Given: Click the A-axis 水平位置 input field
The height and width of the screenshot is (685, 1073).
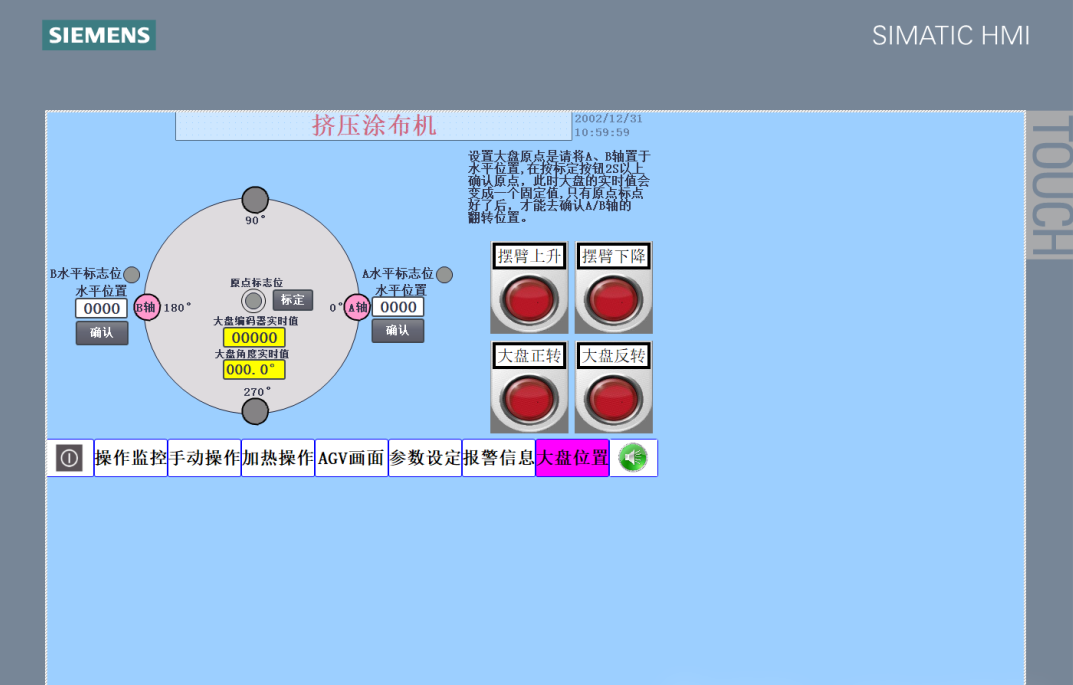Looking at the screenshot, I should click(x=398, y=308).
